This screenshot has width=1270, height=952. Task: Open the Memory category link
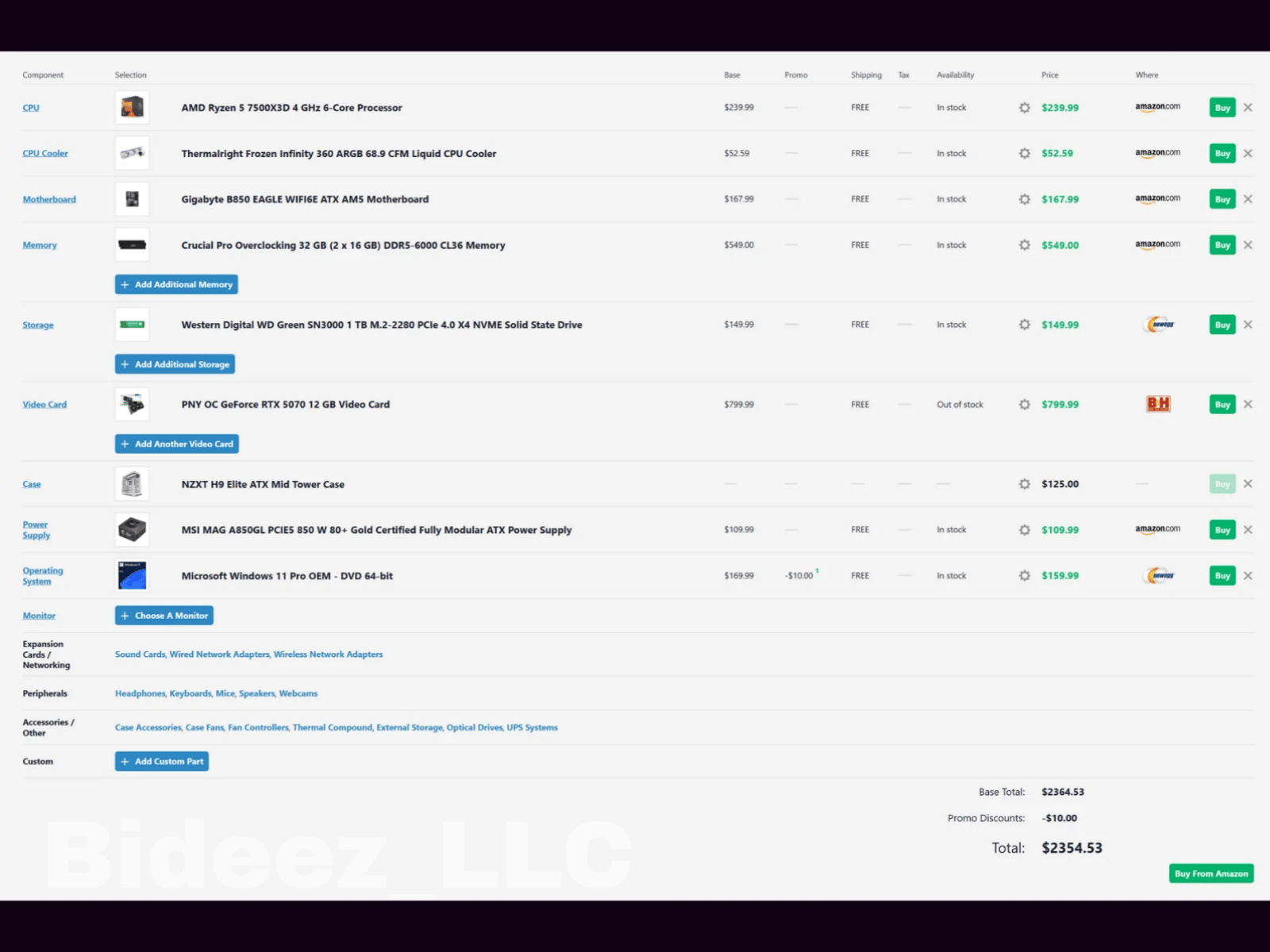click(40, 245)
